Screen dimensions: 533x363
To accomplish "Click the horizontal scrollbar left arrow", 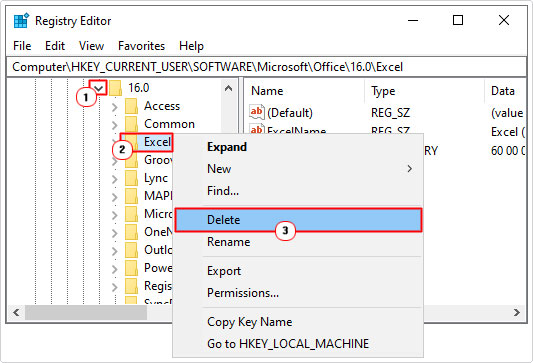I will (x=16, y=312).
